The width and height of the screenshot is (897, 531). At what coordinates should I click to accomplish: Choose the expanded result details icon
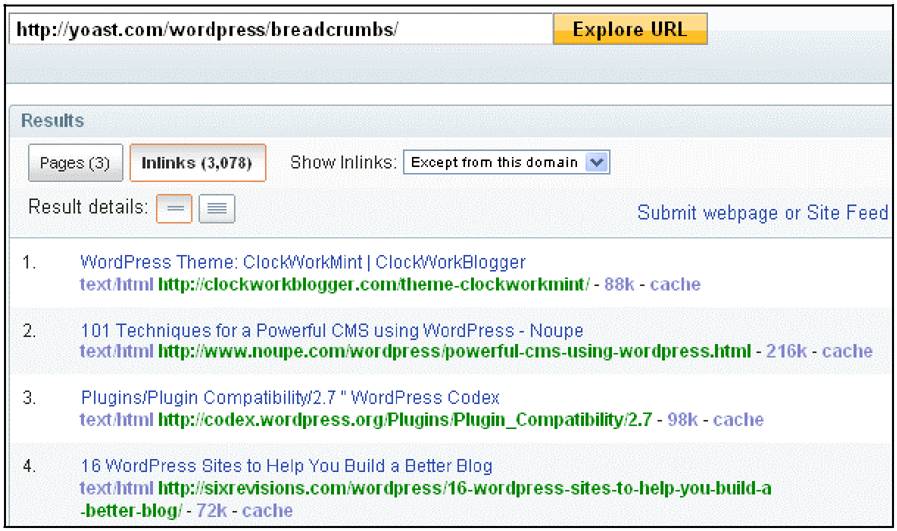pos(217,208)
